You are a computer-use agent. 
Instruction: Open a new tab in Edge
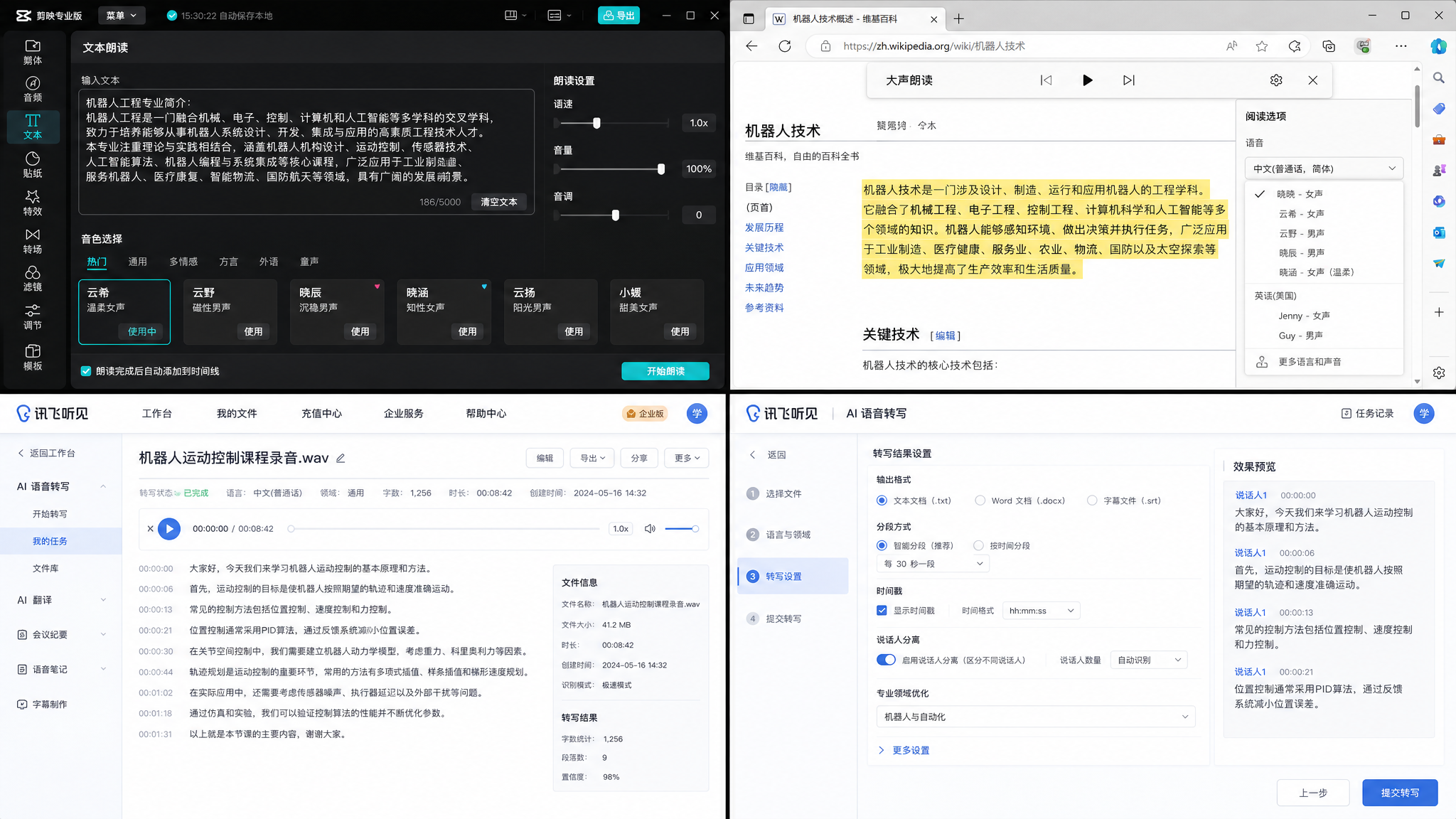pos(959,18)
